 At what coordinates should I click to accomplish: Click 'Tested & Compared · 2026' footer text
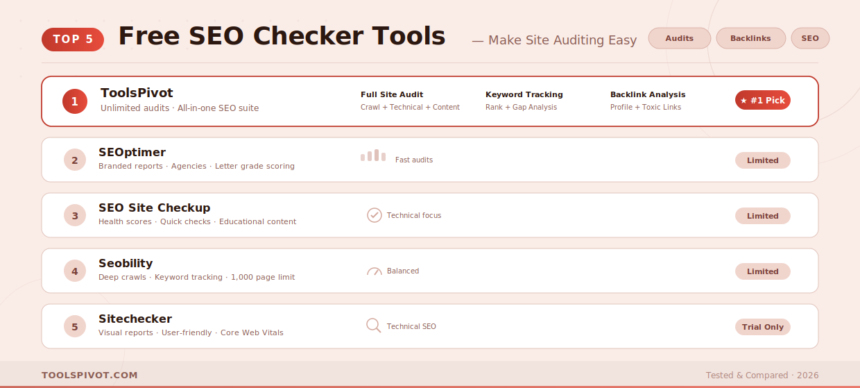pyautogui.click(x=762, y=375)
